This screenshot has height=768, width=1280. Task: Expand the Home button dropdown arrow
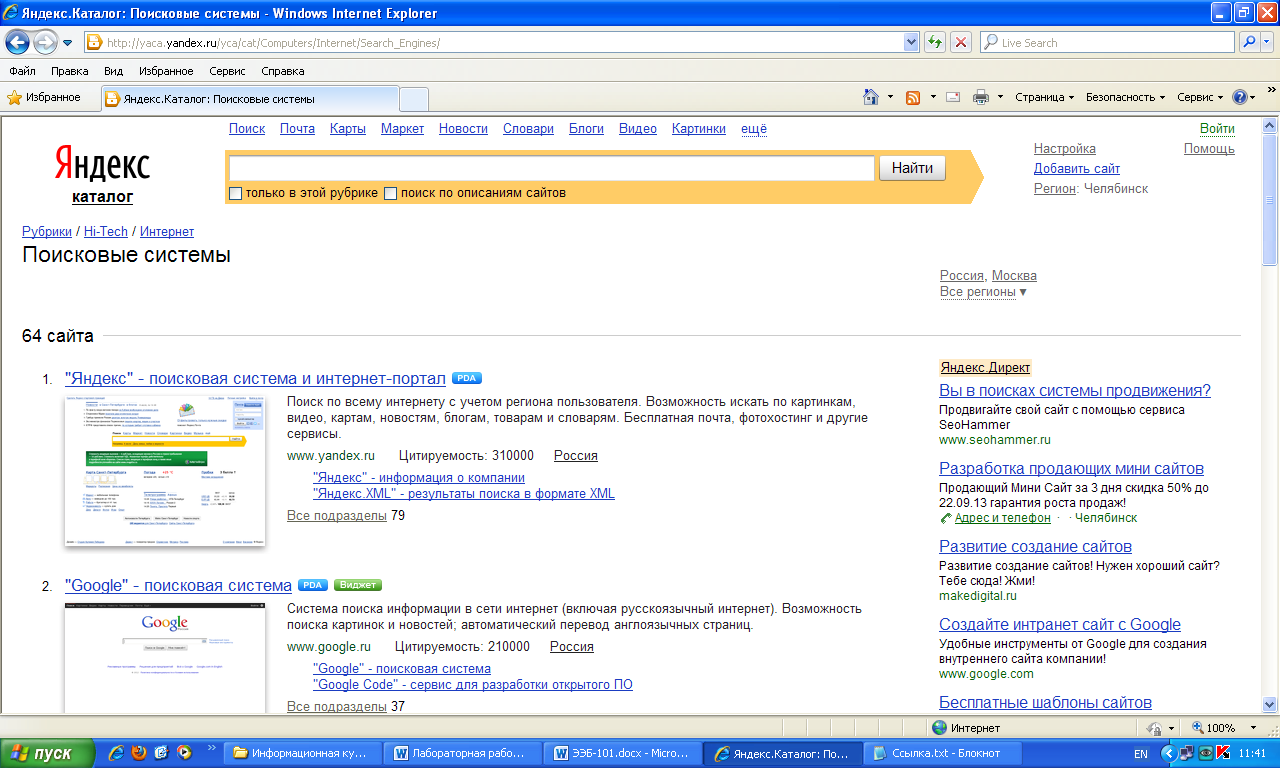pos(890,97)
